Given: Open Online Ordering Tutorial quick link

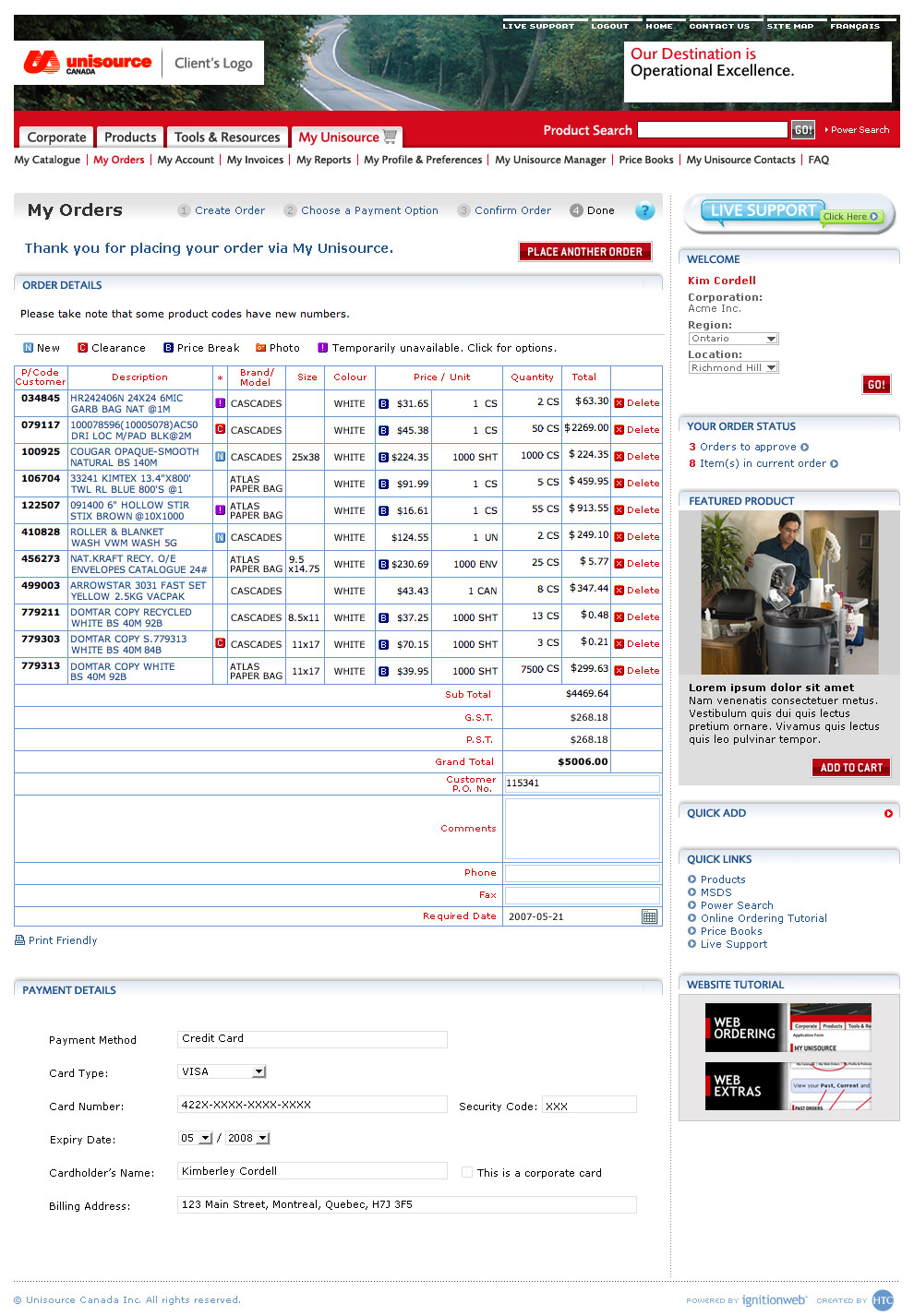Looking at the screenshot, I should 764,918.
